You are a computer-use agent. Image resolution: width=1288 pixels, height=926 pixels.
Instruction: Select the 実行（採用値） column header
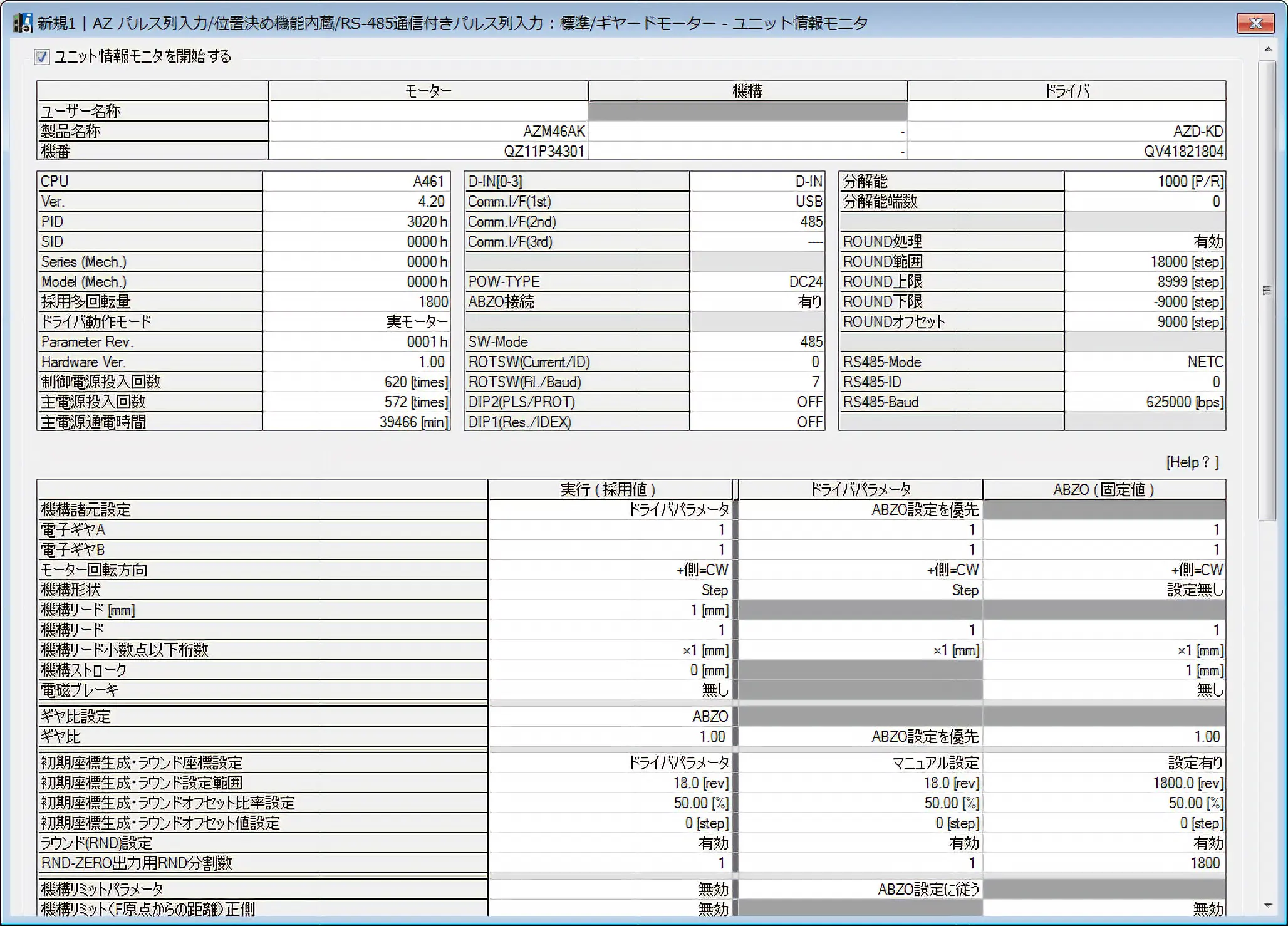[x=609, y=489]
